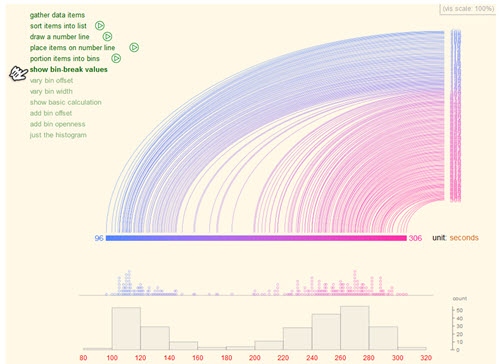Viewport: 500px width, 364px height.
Task: Click the 'seconds' unit label
Action: [x=464, y=238]
